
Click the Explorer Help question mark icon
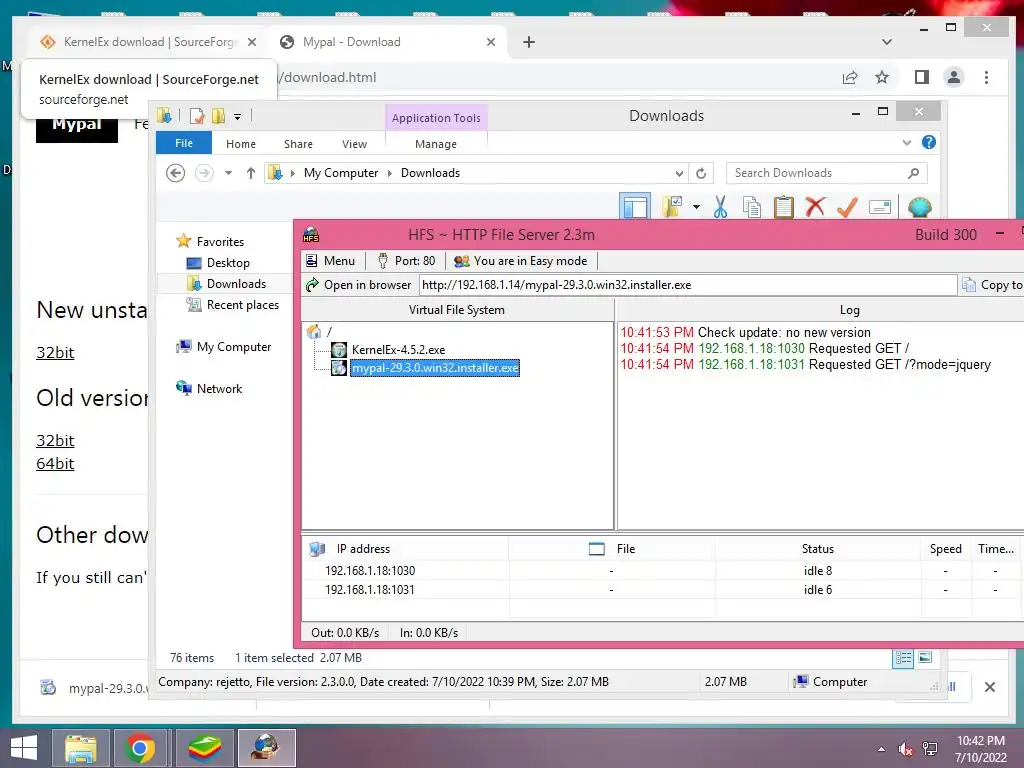(x=929, y=142)
